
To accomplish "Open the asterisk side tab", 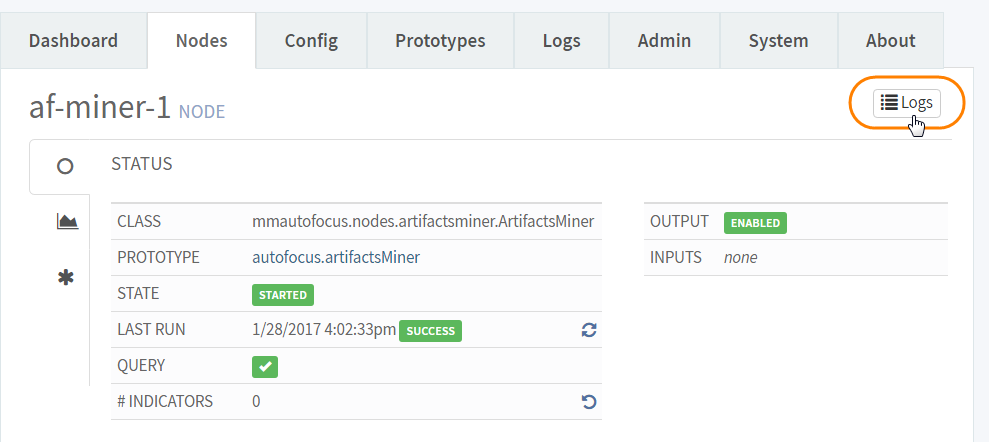I will coord(66,277).
